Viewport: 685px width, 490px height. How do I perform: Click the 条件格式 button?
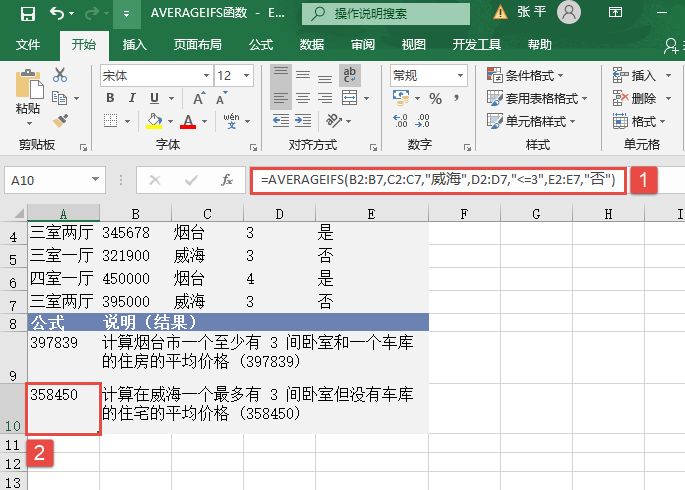coord(526,75)
